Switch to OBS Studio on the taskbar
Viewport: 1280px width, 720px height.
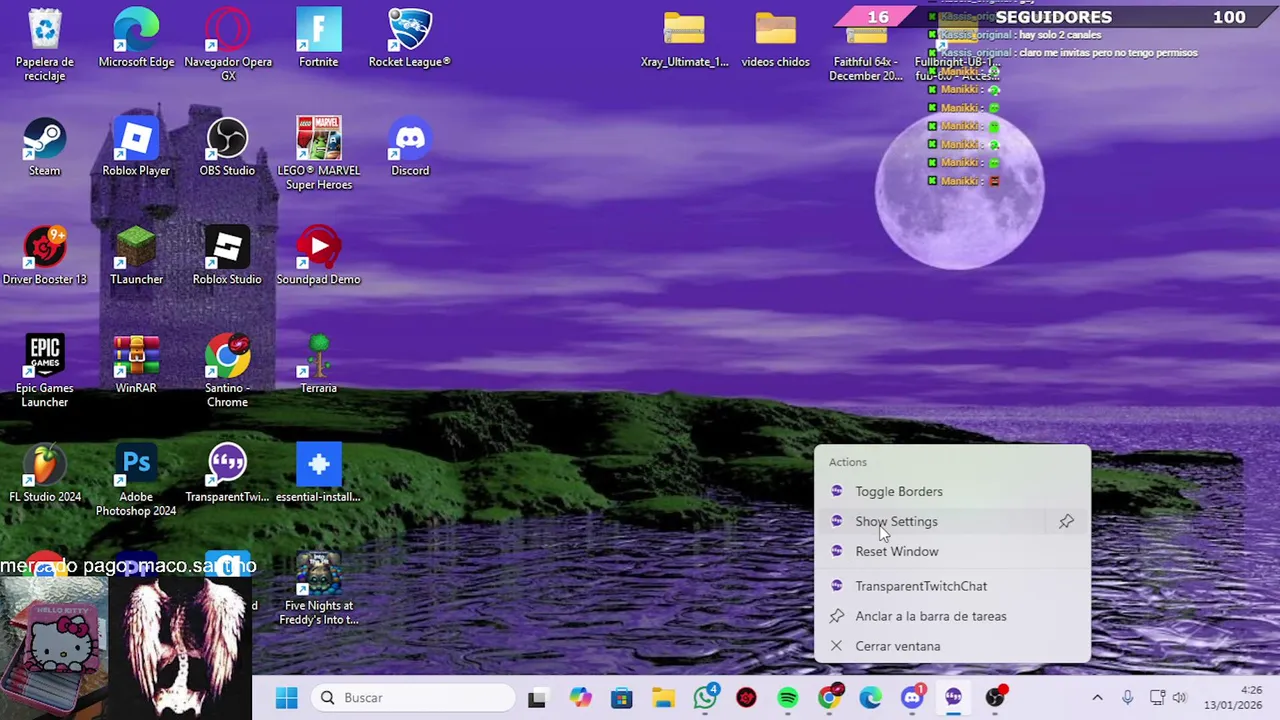click(995, 698)
